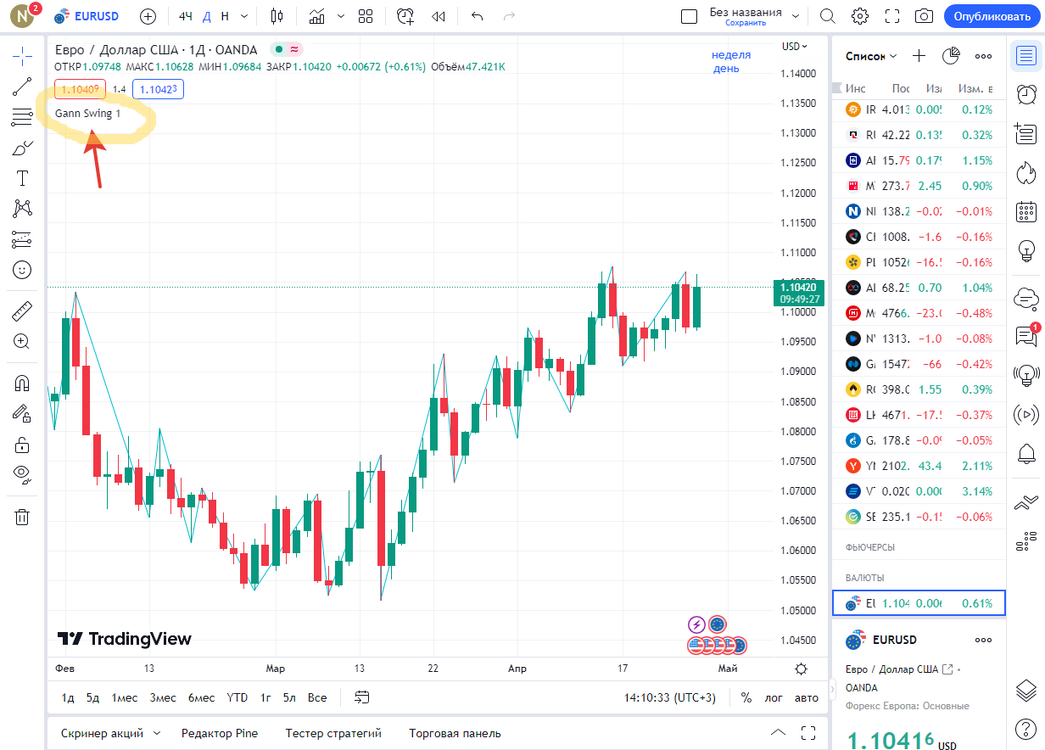This screenshot has width=1045, height=750.
Task: Open the Тестер стратегий tab
Action: [x=333, y=733]
